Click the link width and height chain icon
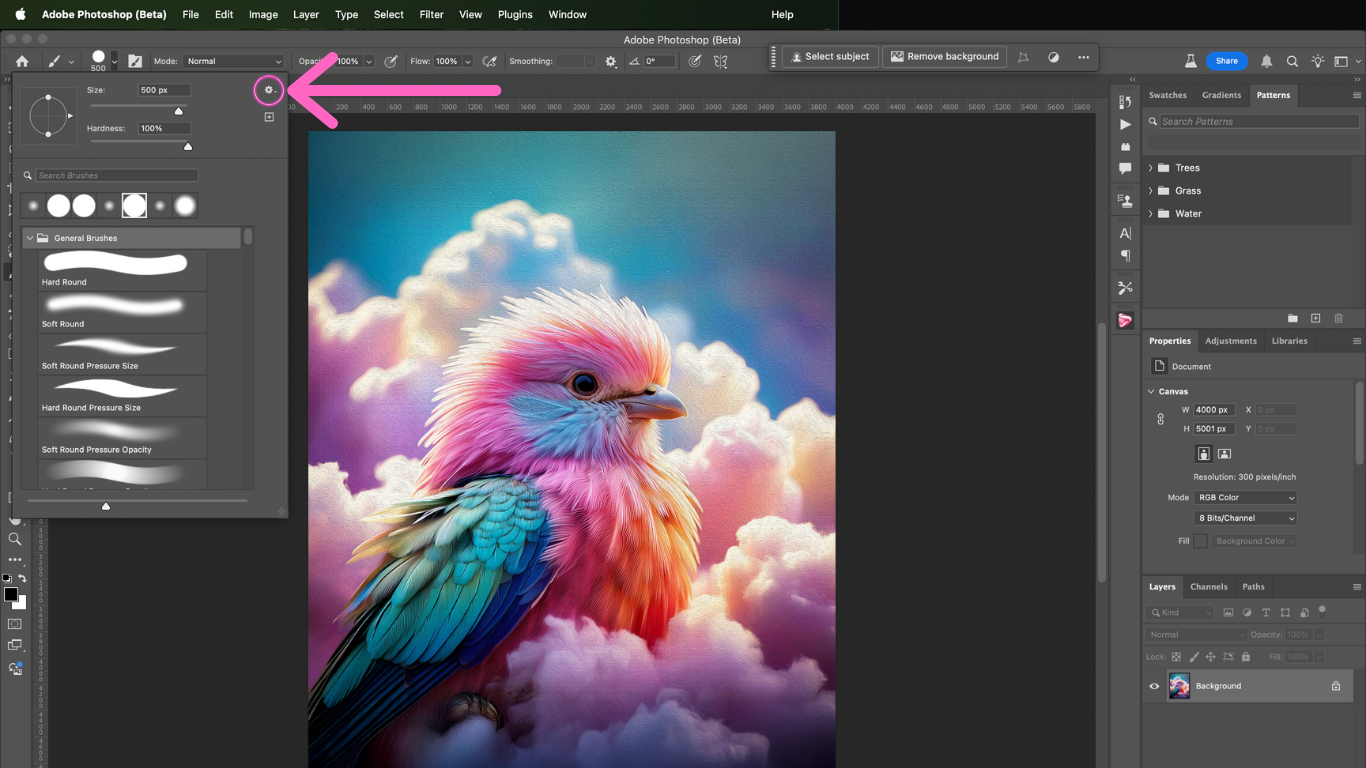Viewport: 1366px width, 768px height. coord(1160,419)
